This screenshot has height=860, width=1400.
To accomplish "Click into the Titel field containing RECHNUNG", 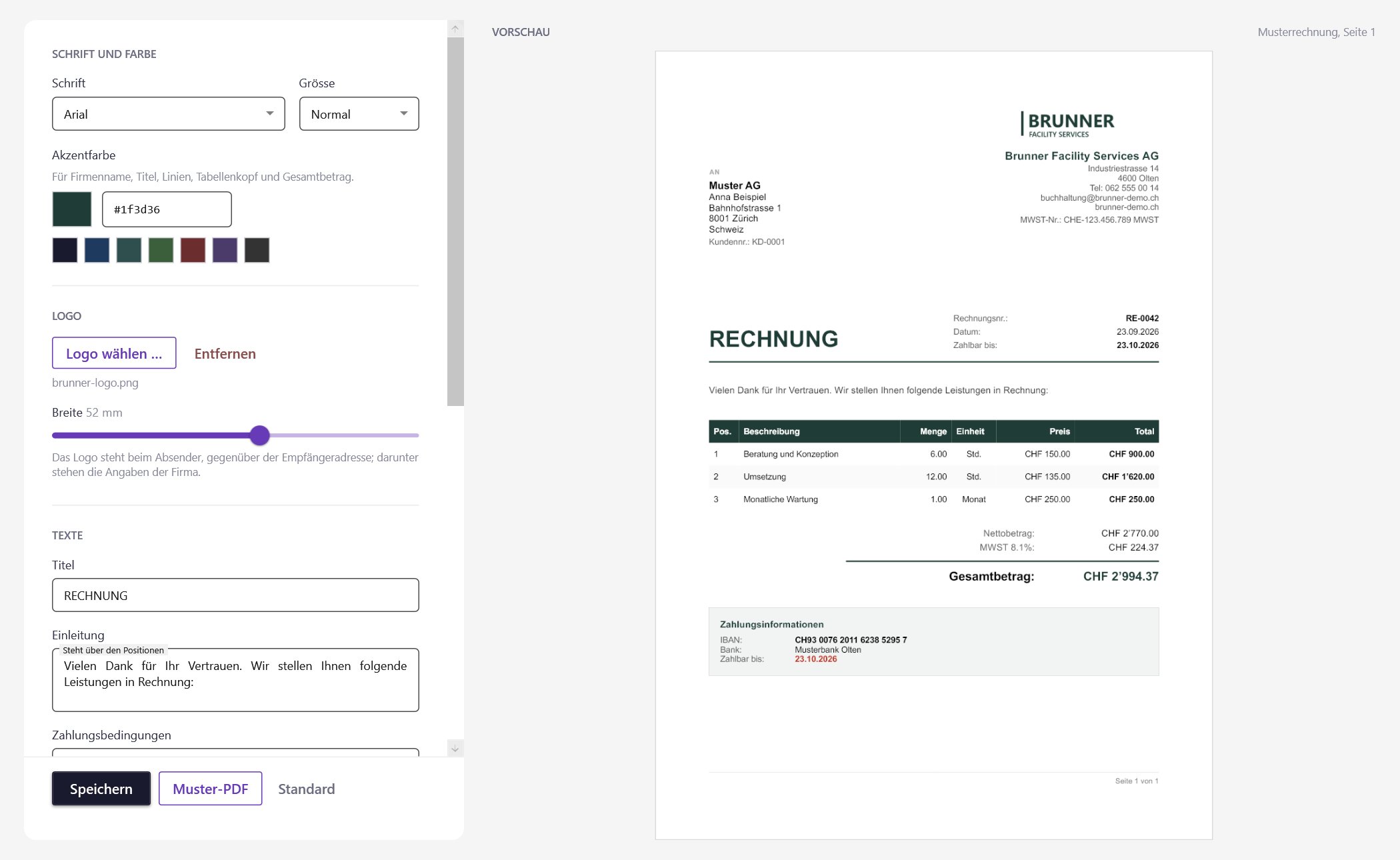I will point(235,595).
